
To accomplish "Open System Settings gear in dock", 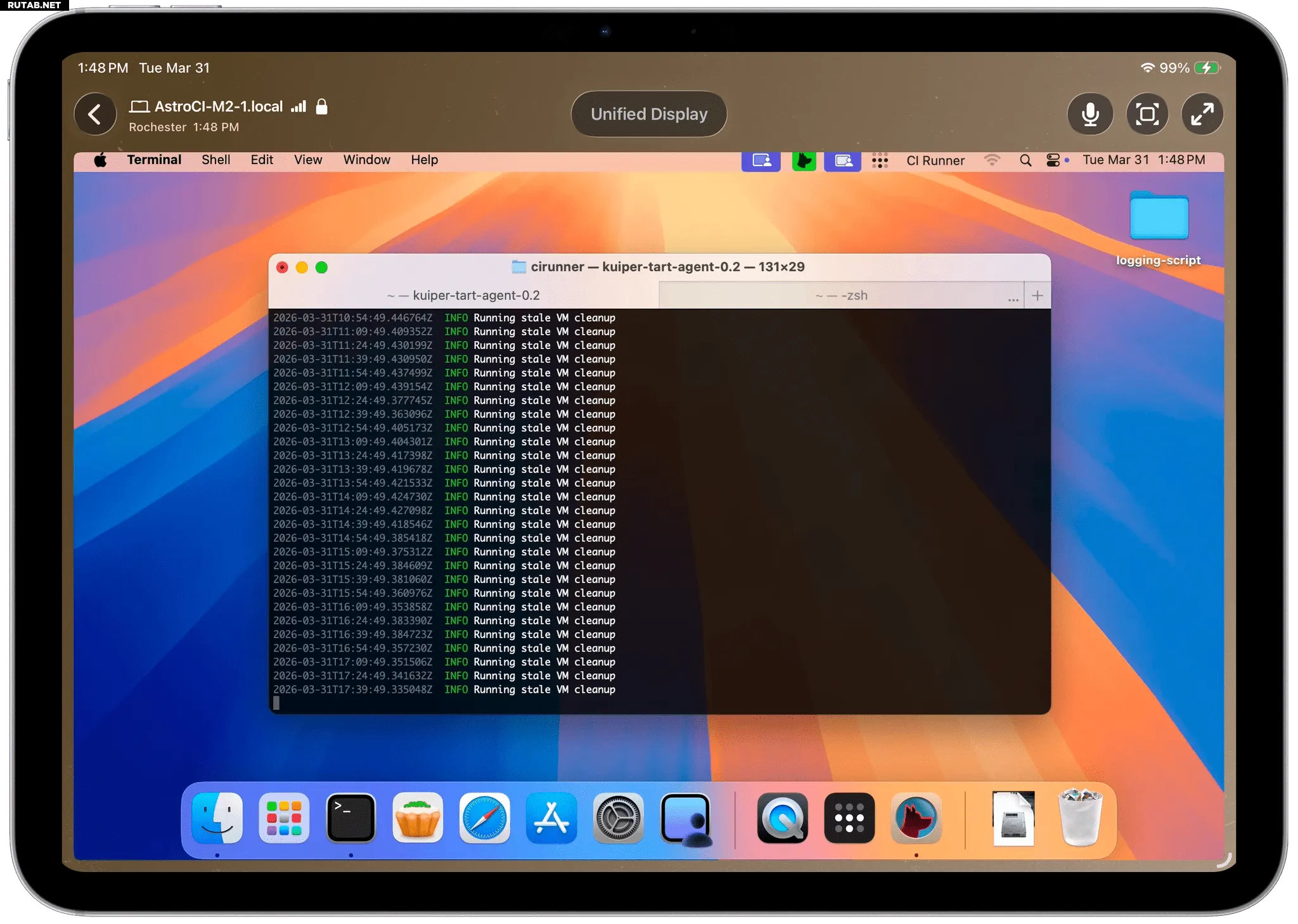I will (x=618, y=818).
